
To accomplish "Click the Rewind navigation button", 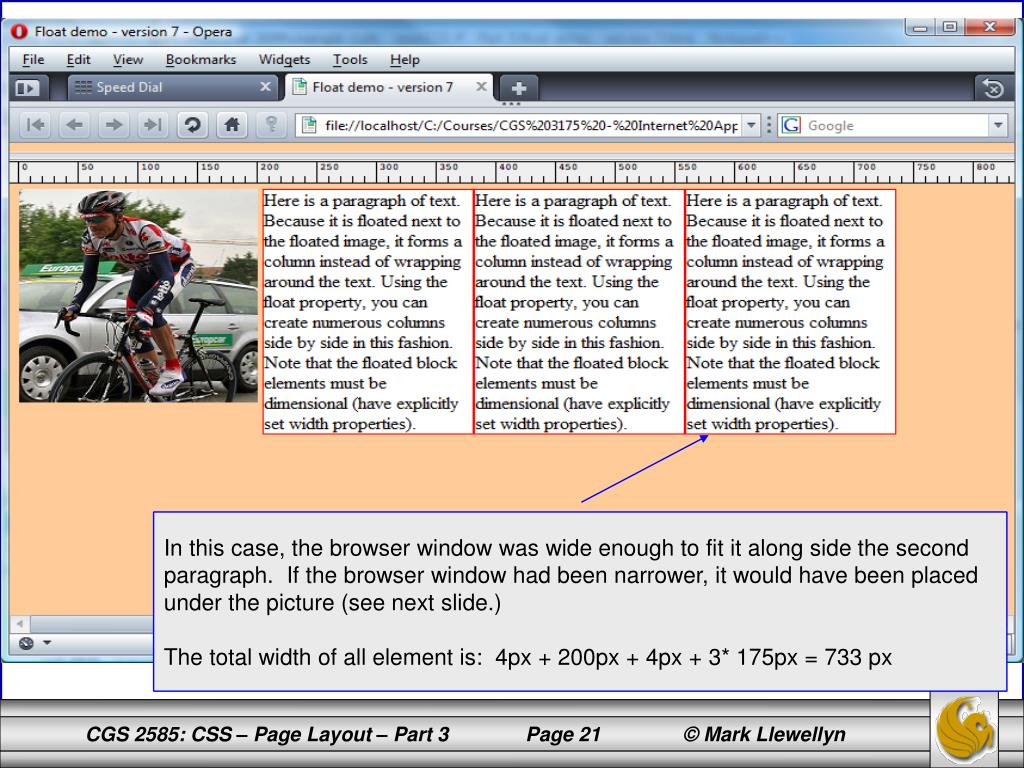I will pyautogui.click(x=36, y=125).
